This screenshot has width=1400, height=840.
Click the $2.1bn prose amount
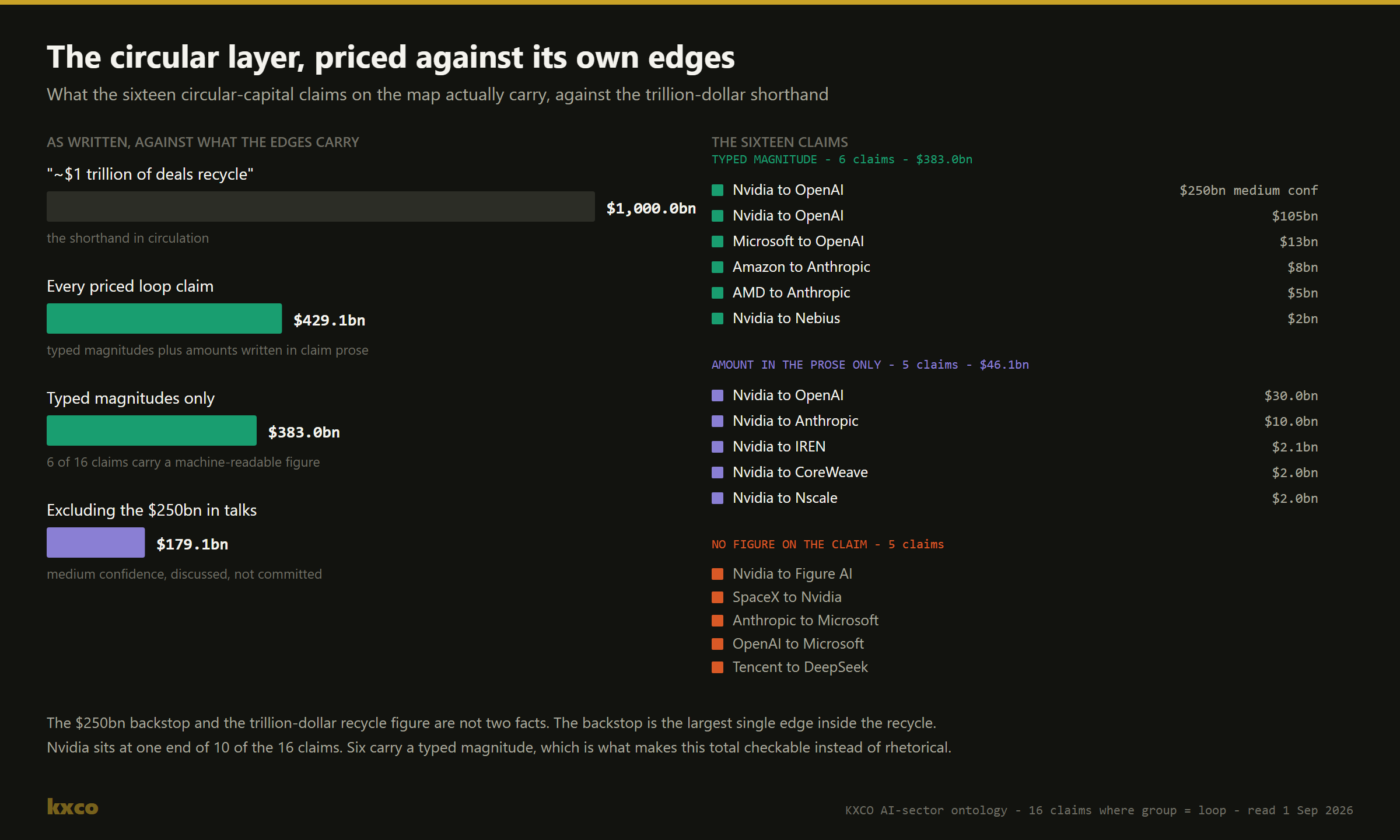pos(1294,447)
